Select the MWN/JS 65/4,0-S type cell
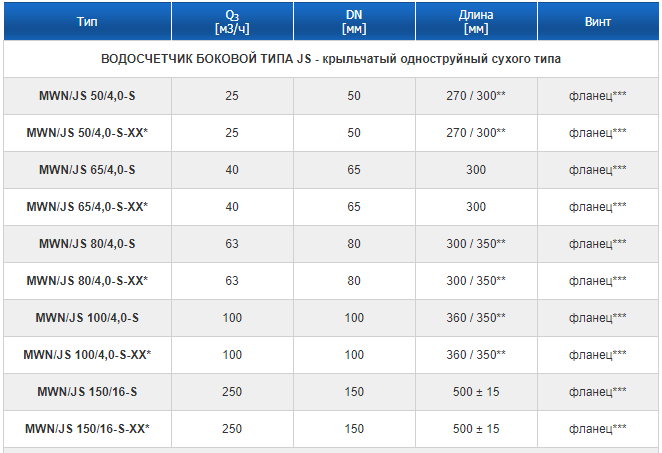Viewport: 662px width, 453px height. point(87,170)
